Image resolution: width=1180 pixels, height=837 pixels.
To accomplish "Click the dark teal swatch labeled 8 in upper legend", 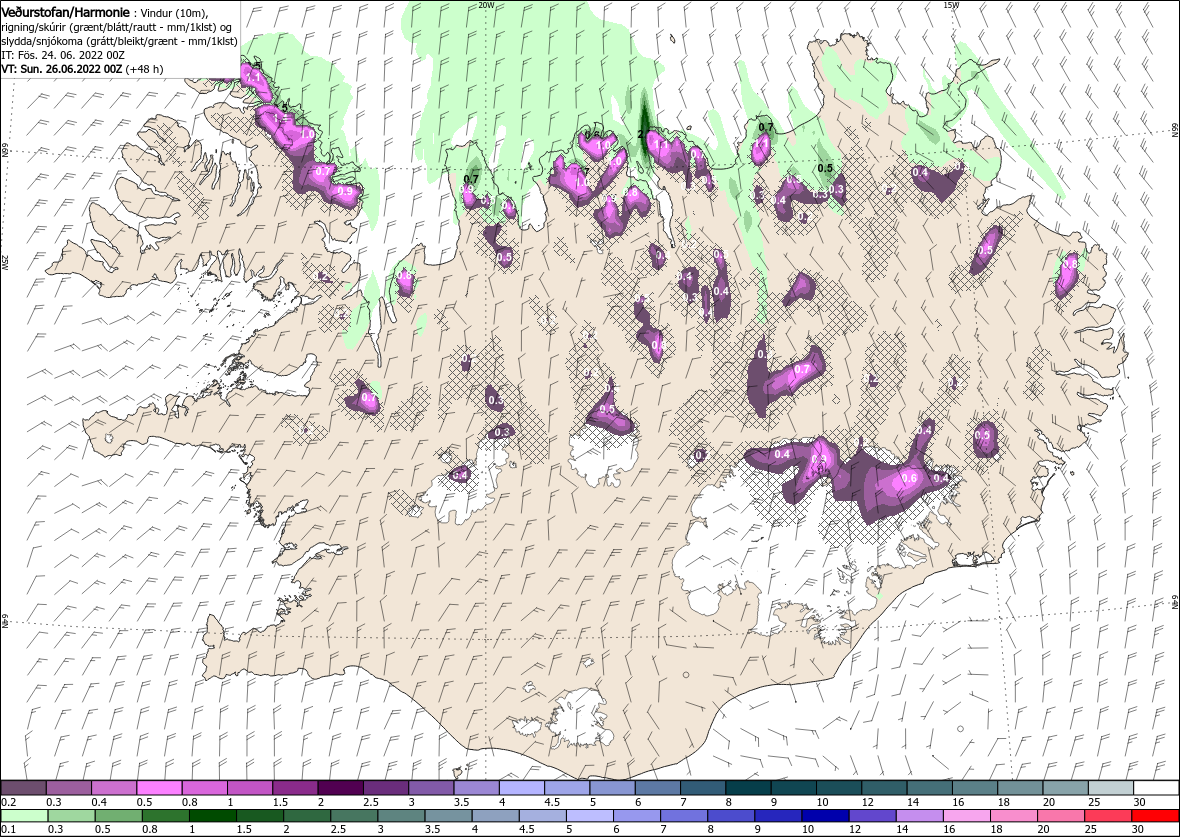I will pos(748,787).
